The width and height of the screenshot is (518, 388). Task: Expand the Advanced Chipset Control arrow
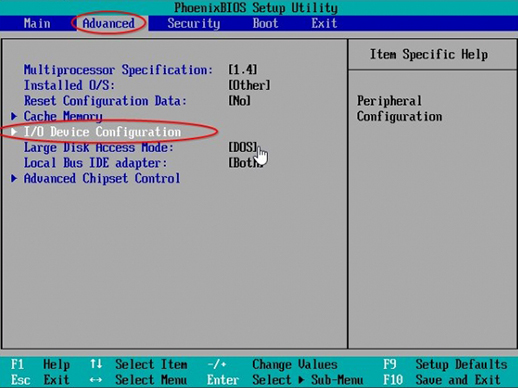[14, 178]
